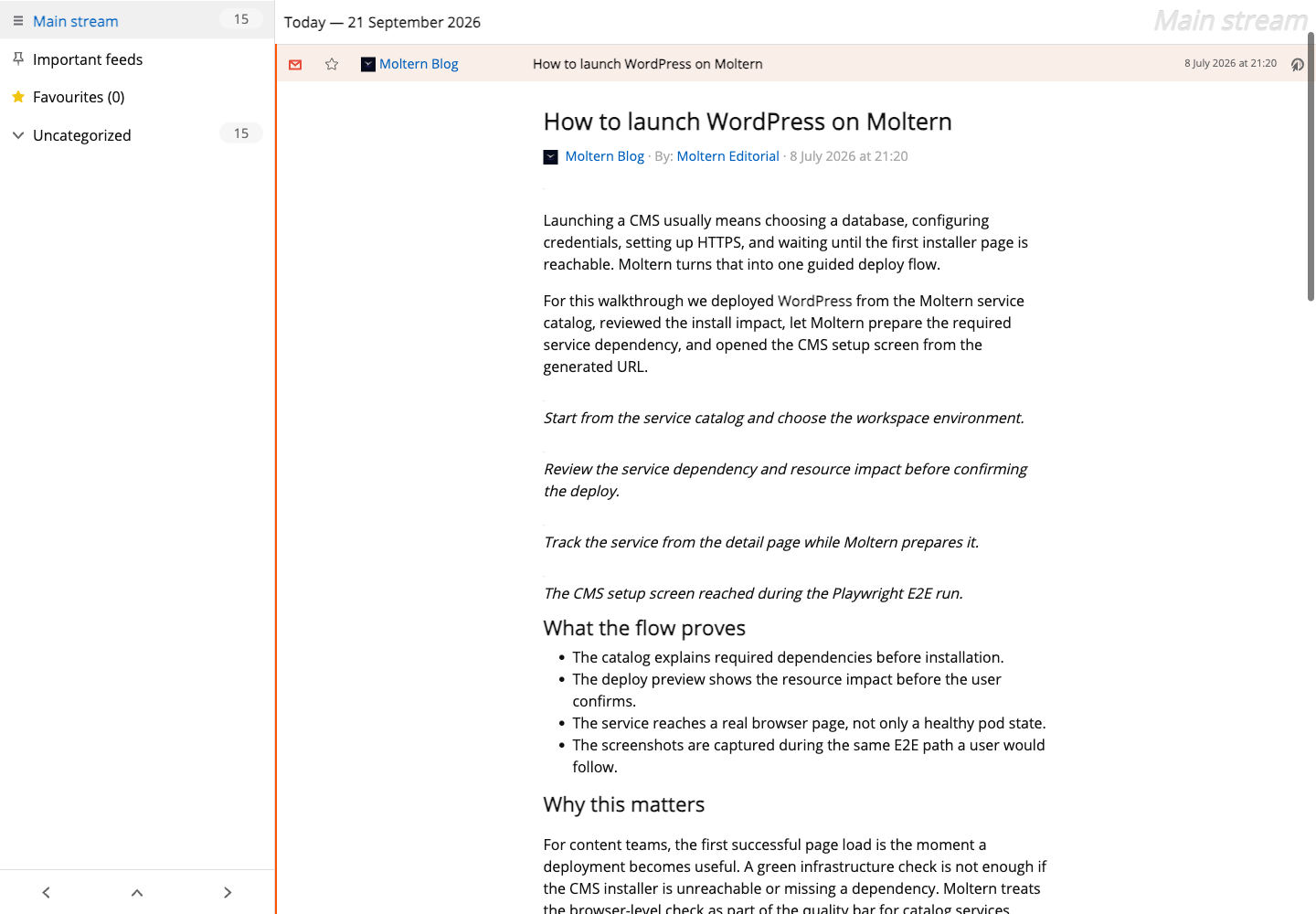The image size is (1316, 914).
Task: Click the Why this matters heading
Action: point(624,804)
